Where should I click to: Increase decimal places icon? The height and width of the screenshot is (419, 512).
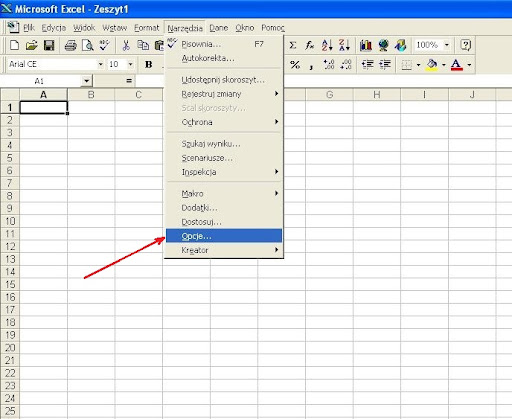(329, 64)
